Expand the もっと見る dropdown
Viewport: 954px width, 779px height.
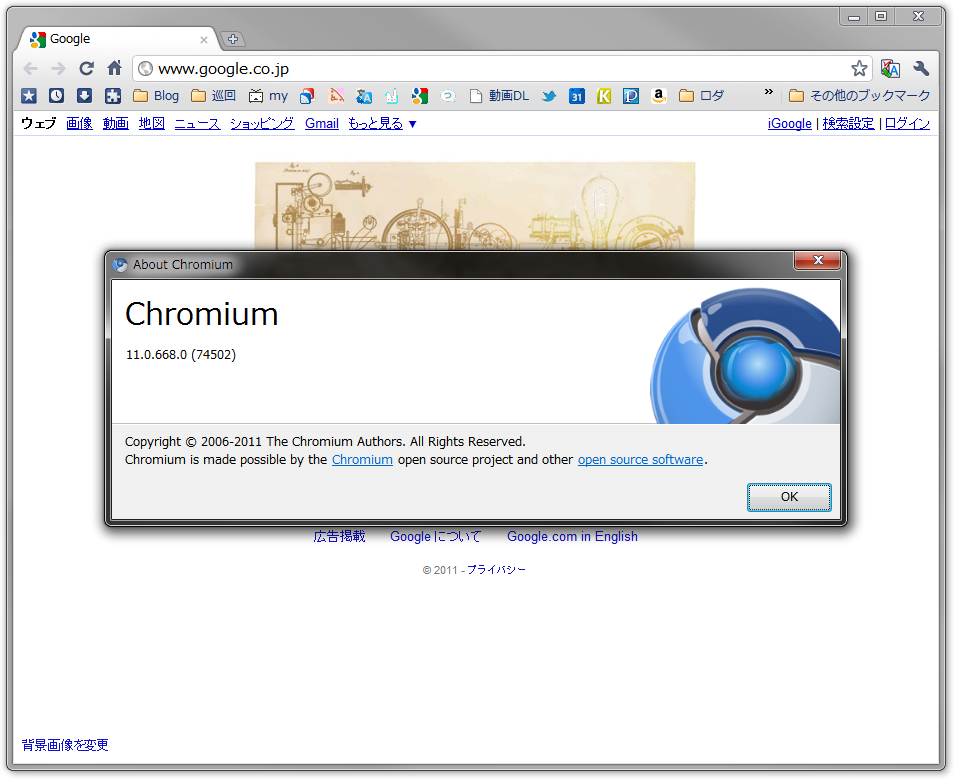tap(382, 124)
